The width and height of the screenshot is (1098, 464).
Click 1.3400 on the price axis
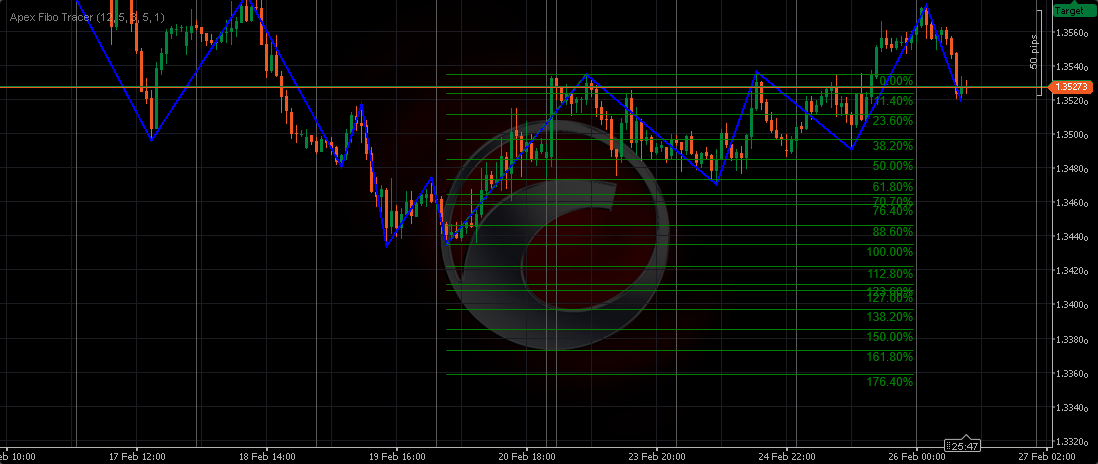coord(1071,305)
